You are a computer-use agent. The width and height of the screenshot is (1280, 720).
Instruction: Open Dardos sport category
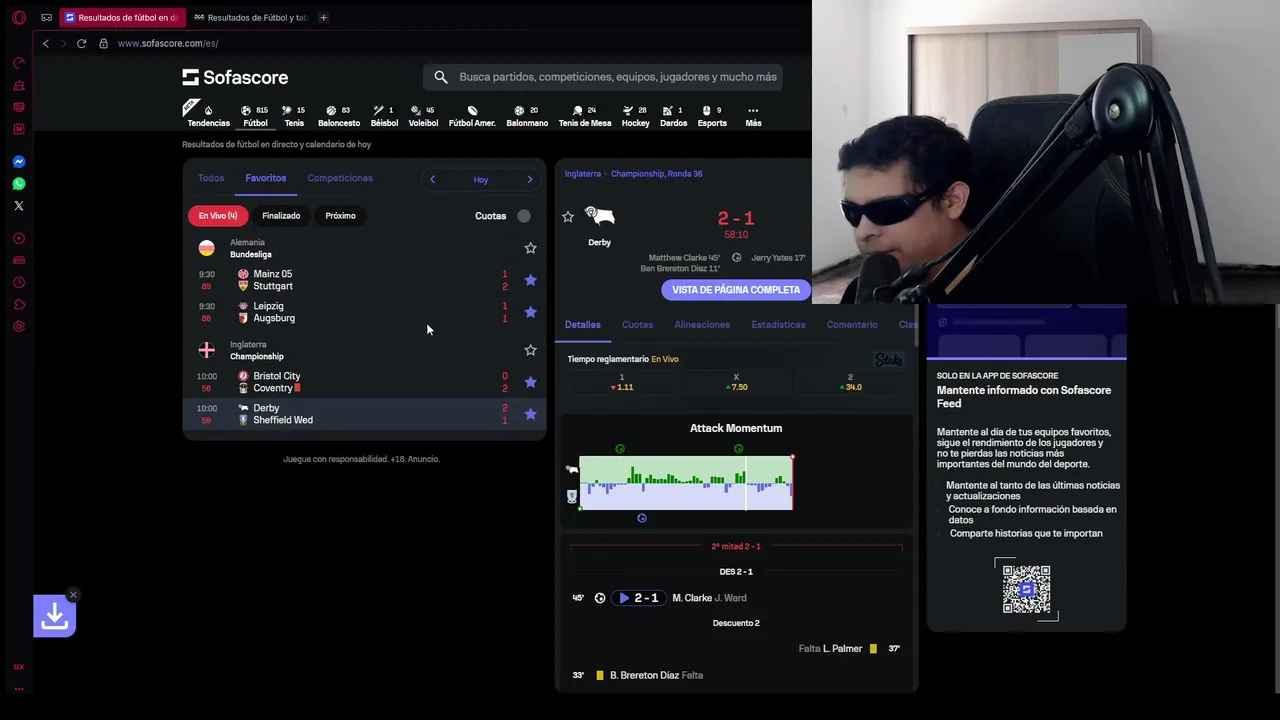(673, 116)
